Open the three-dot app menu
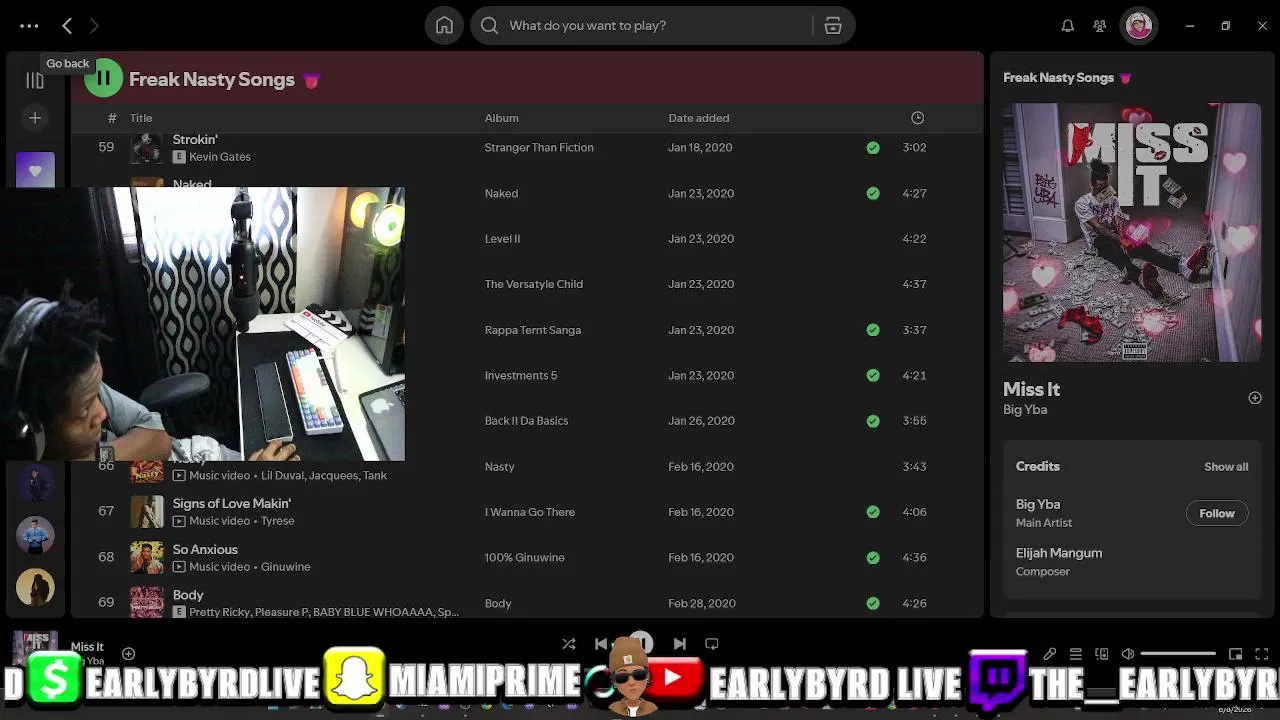The width and height of the screenshot is (1280, 720). pos(29,26)
